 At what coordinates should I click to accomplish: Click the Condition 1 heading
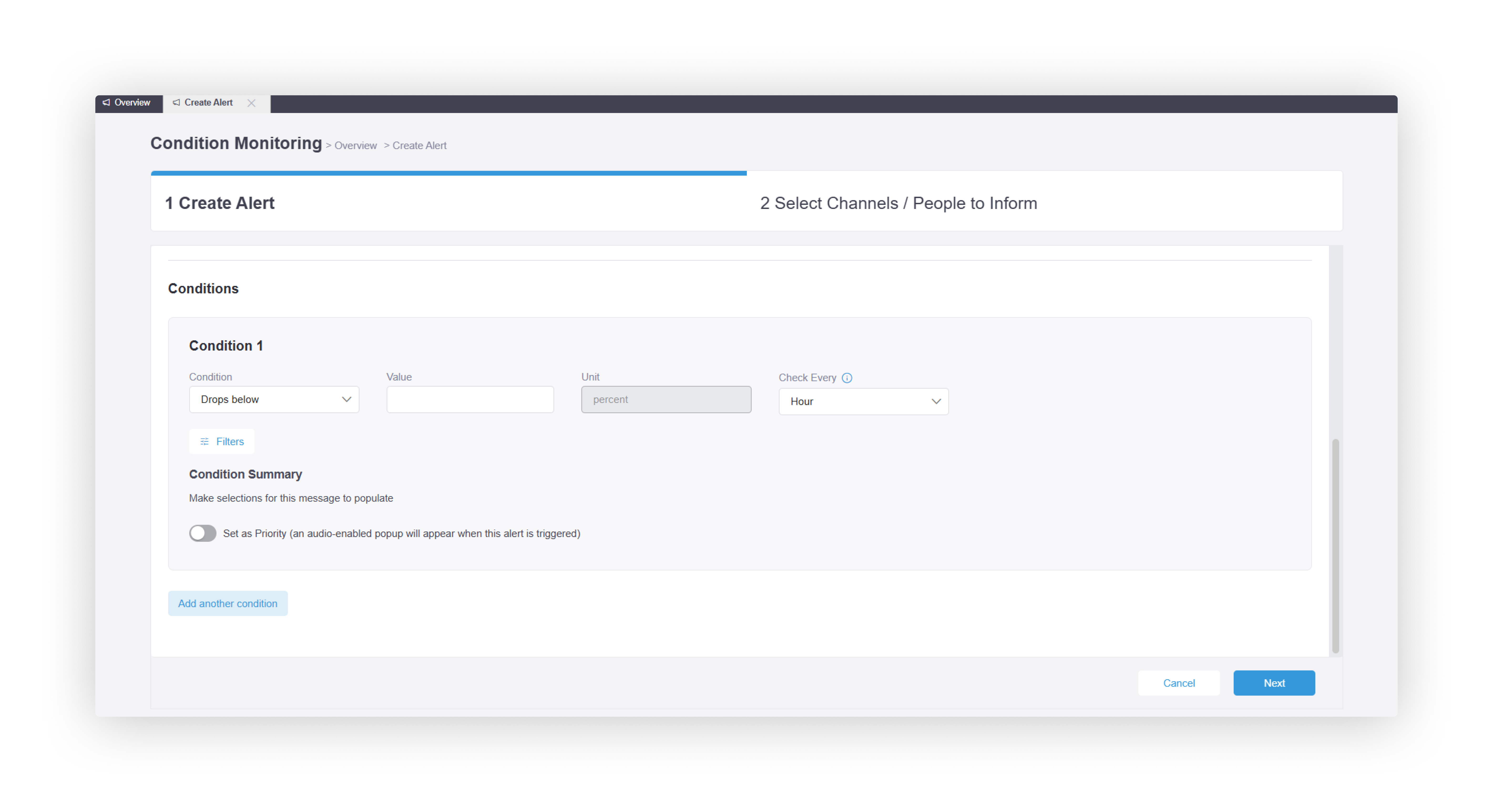tap(226, 345)
